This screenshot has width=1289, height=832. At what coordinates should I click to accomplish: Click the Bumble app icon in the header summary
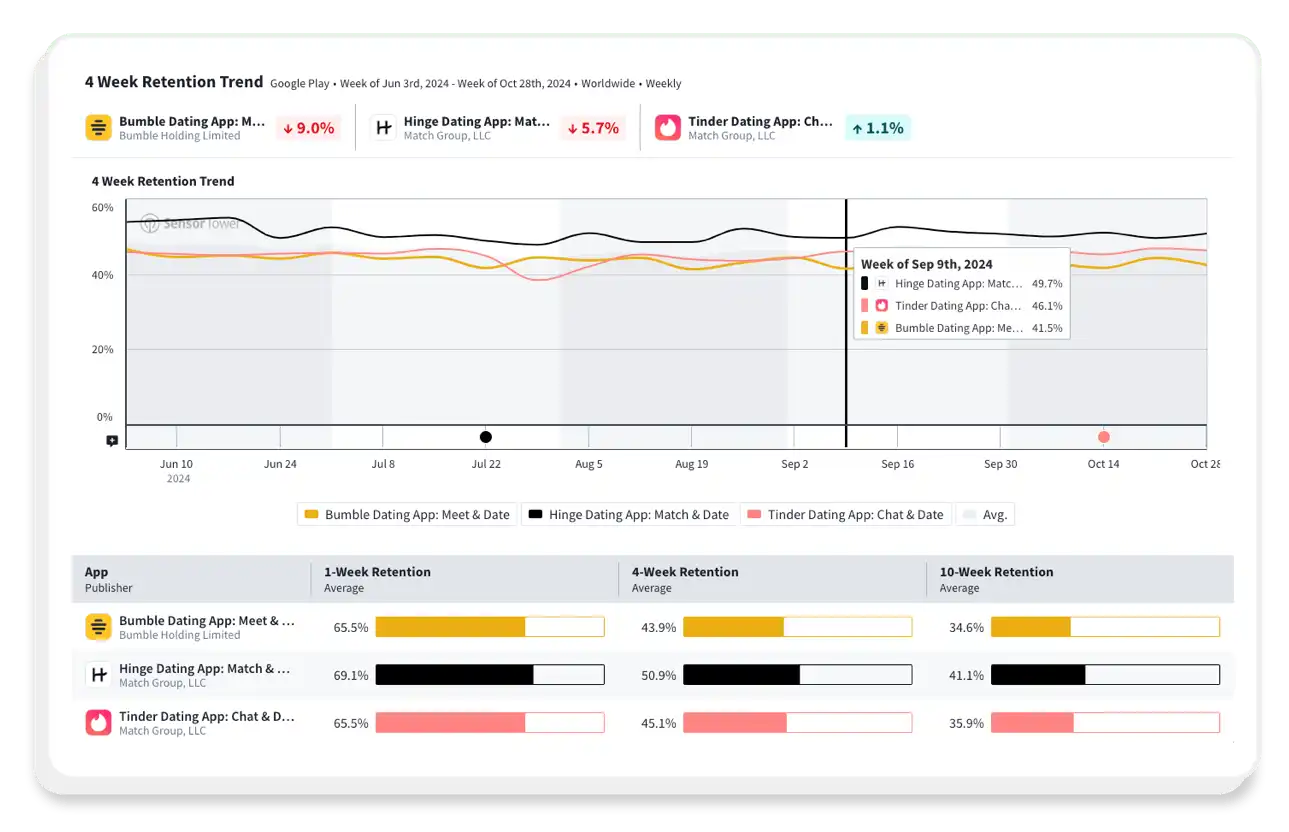click(98, 127)
